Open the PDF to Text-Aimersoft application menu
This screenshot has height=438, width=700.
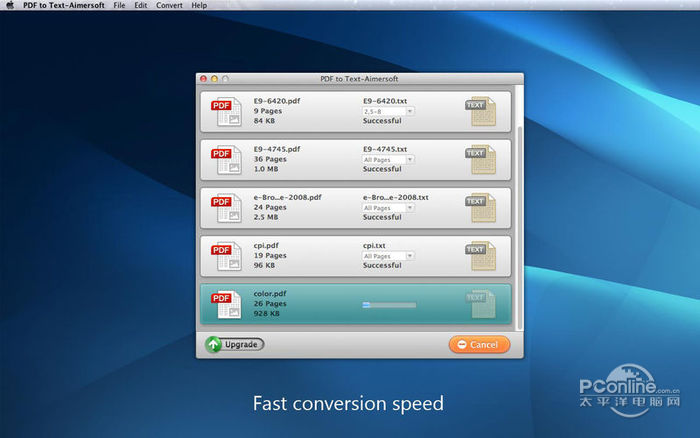point(64,5)
